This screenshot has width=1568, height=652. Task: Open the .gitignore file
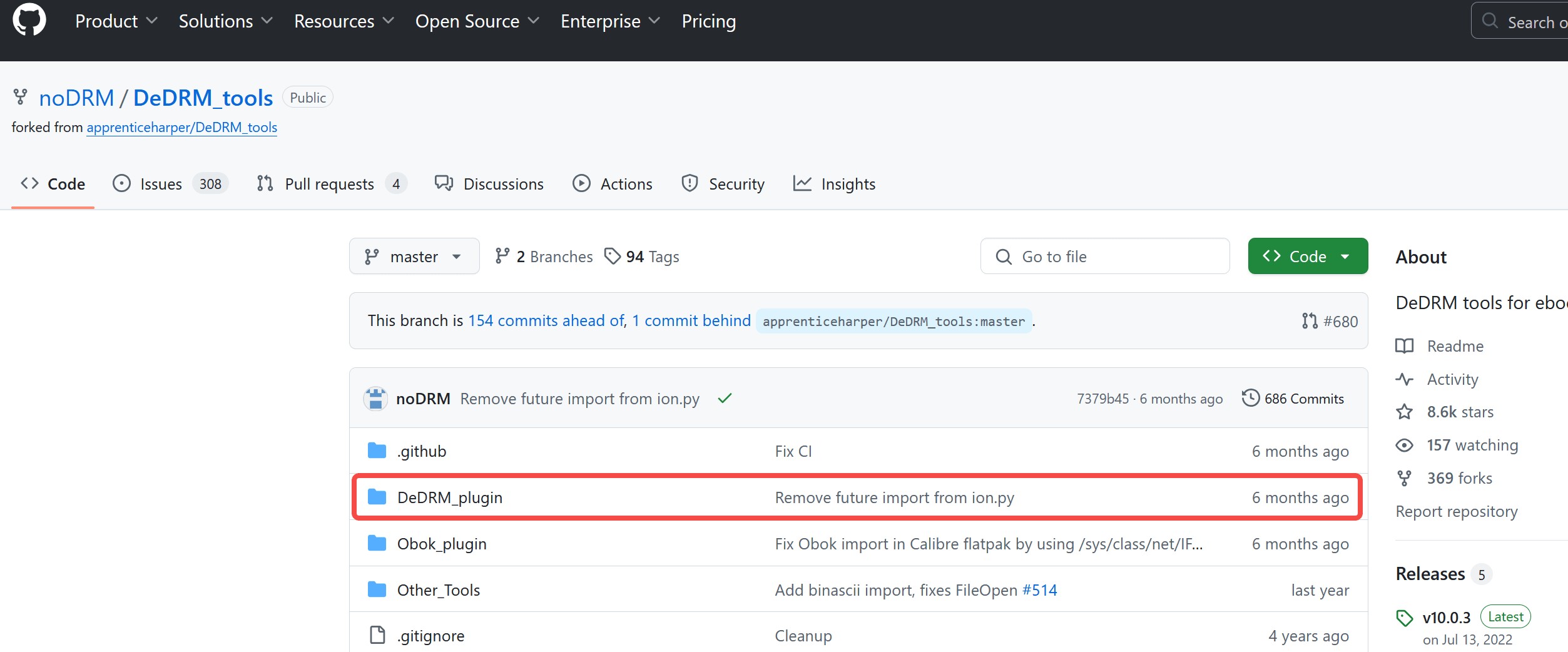click(430, 636)
